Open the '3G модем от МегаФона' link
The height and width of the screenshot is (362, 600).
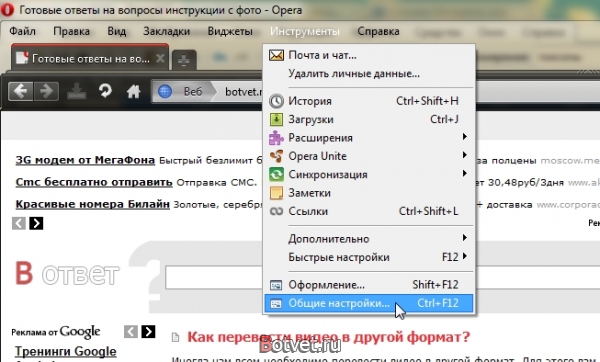tap(85, 160)
